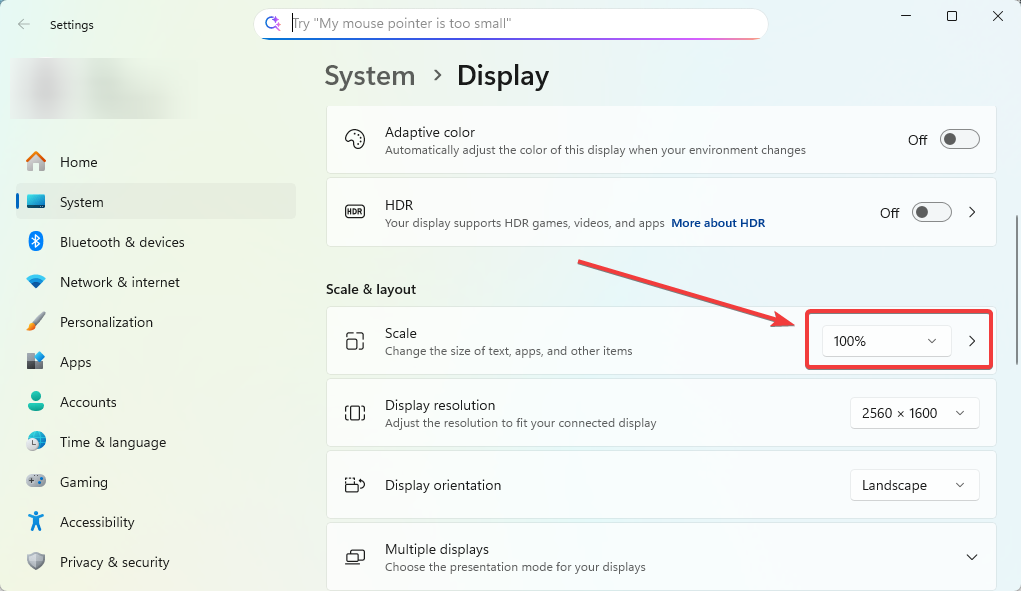Image resolution: width=1021 pixels, height=591 pixels.
Task: Change Display orientation Landscape dropdown
Action: tap(914, 485)
